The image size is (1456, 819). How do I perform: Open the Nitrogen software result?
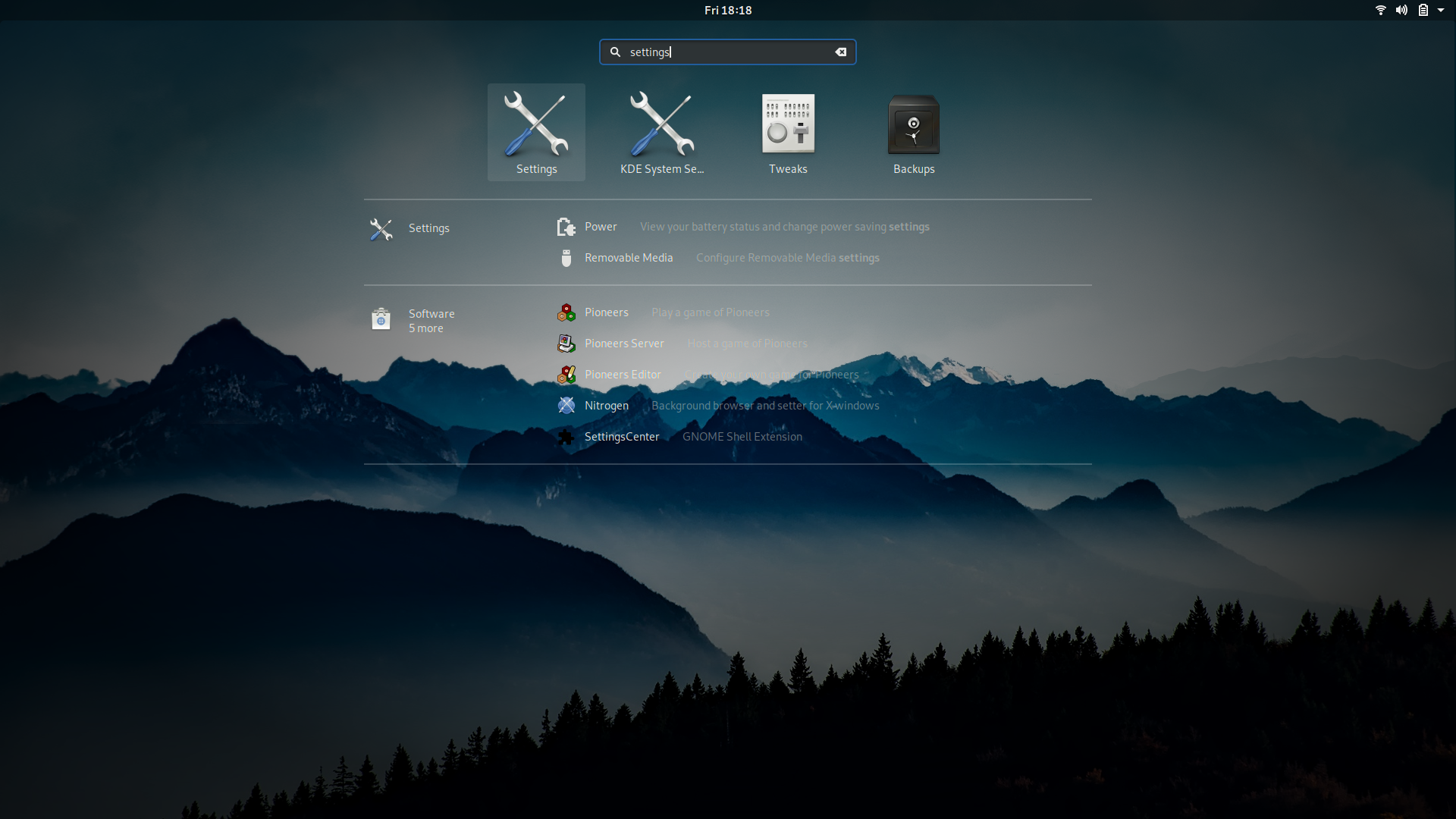606,406
